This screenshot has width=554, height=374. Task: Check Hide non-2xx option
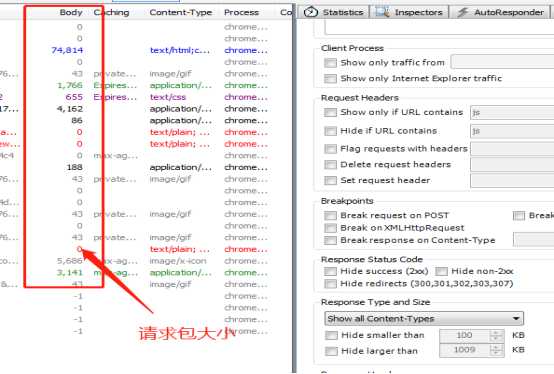(x=441, y=271)
